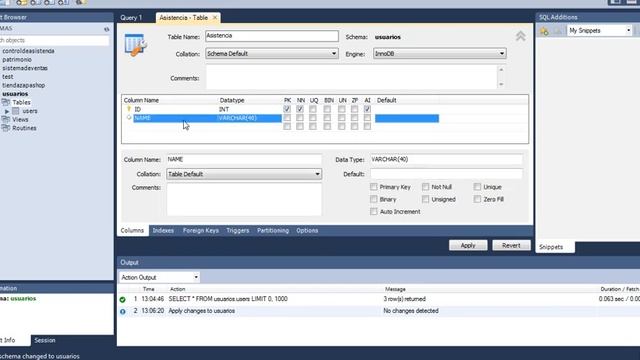The height and width of the screenshot is (360, 640).
Task: Enable the Primary Key checkbox
Action: pos(373,187)
